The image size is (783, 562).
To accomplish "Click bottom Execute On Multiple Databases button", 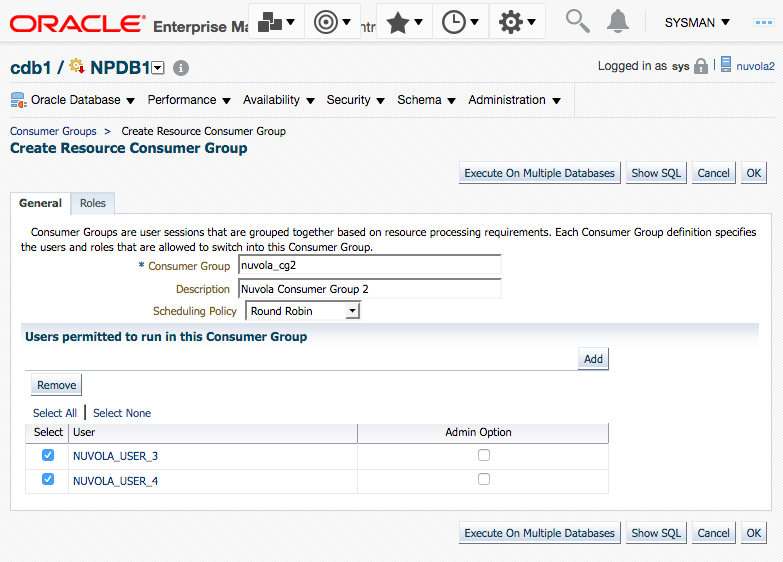I will (539, 533).
